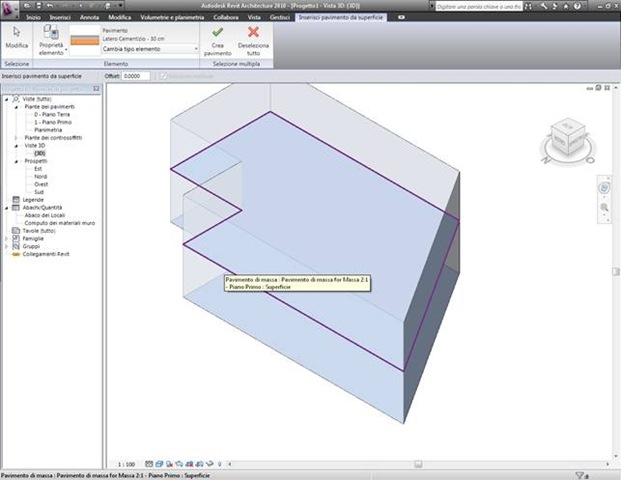Image resolution: width=621 pixels, height=480 pixels.
Task: Expand the Gruppi tree node
Action: tap(6, 246)
